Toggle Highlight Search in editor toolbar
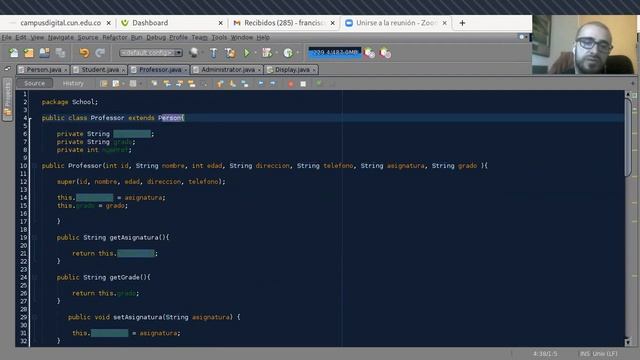The width and height of the screenshot is (640, 360). [191, 83]
